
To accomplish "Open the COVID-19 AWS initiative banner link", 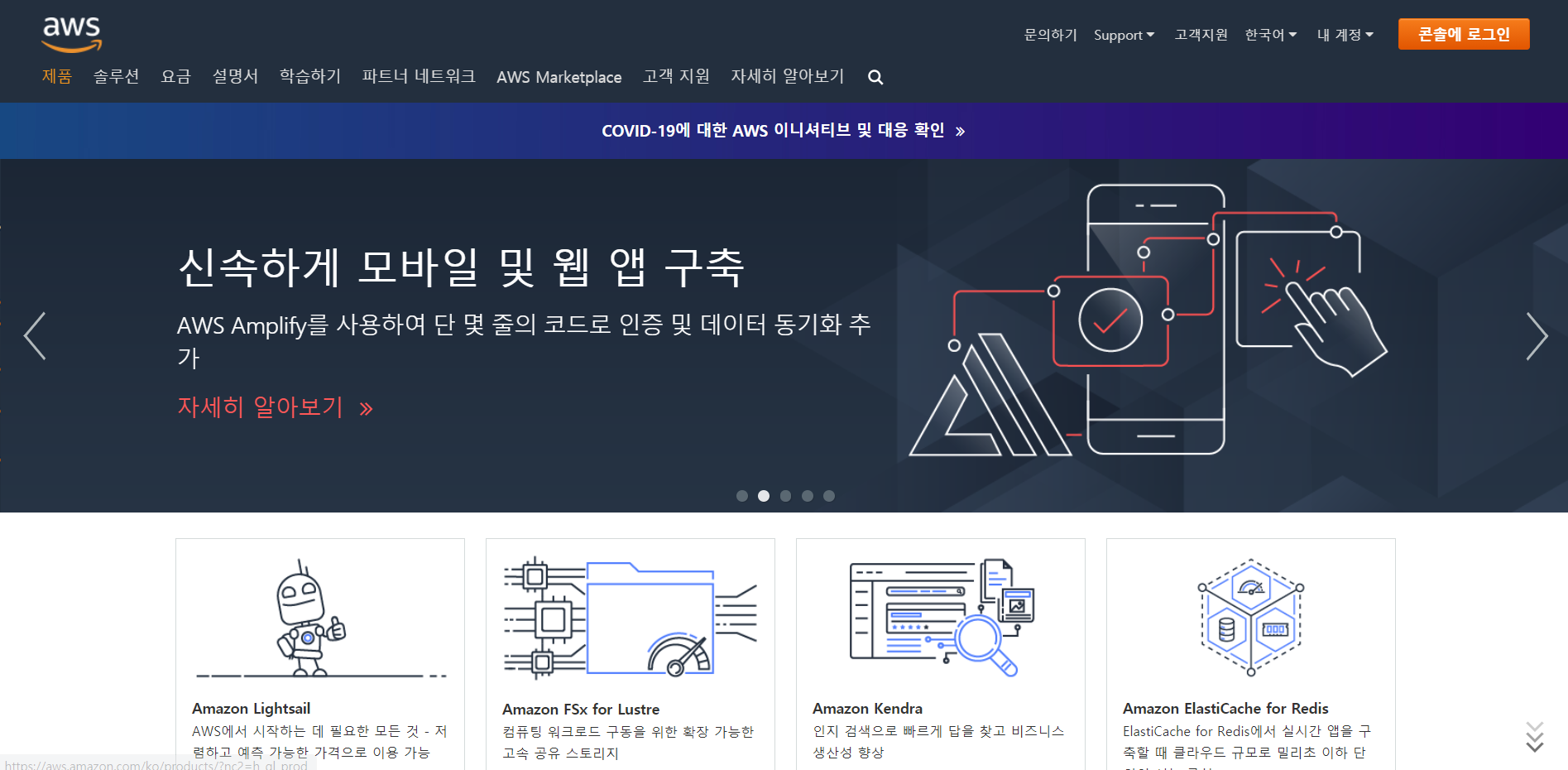I will [783, 131].
